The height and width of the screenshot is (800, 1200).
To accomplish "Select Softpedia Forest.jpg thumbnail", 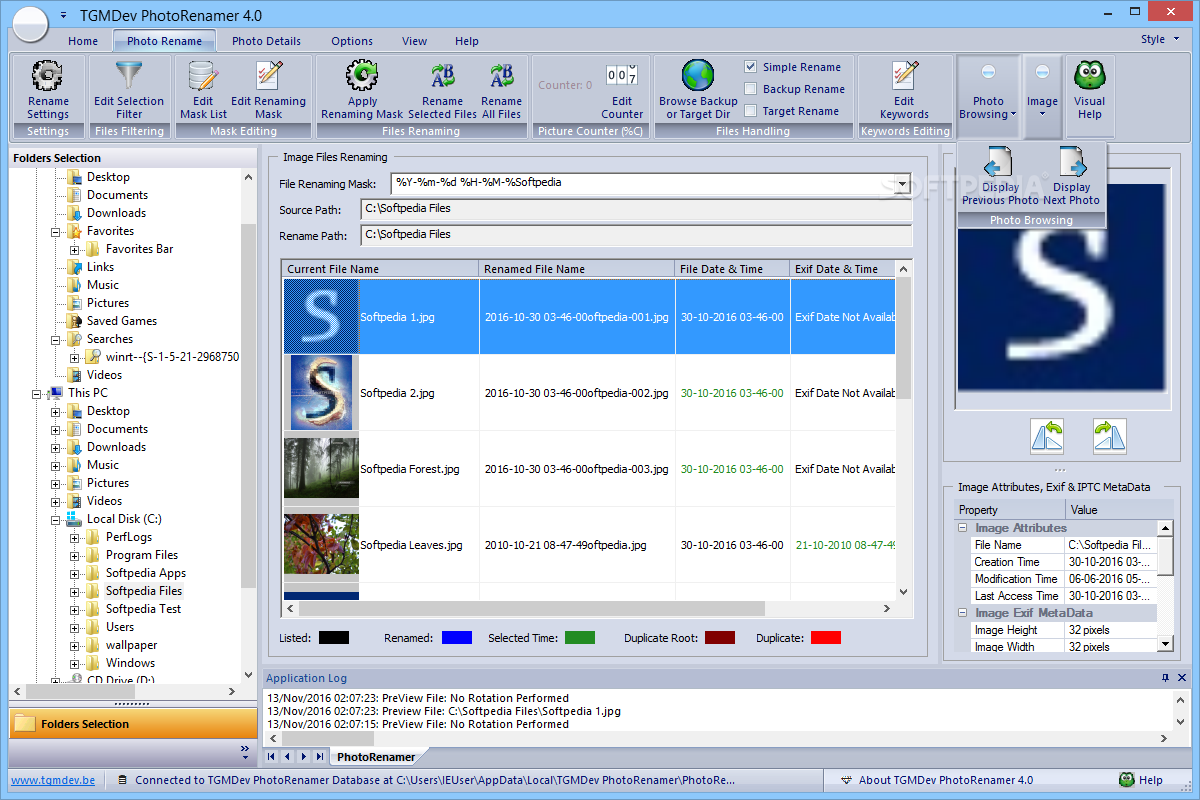I will coord(321,469).
